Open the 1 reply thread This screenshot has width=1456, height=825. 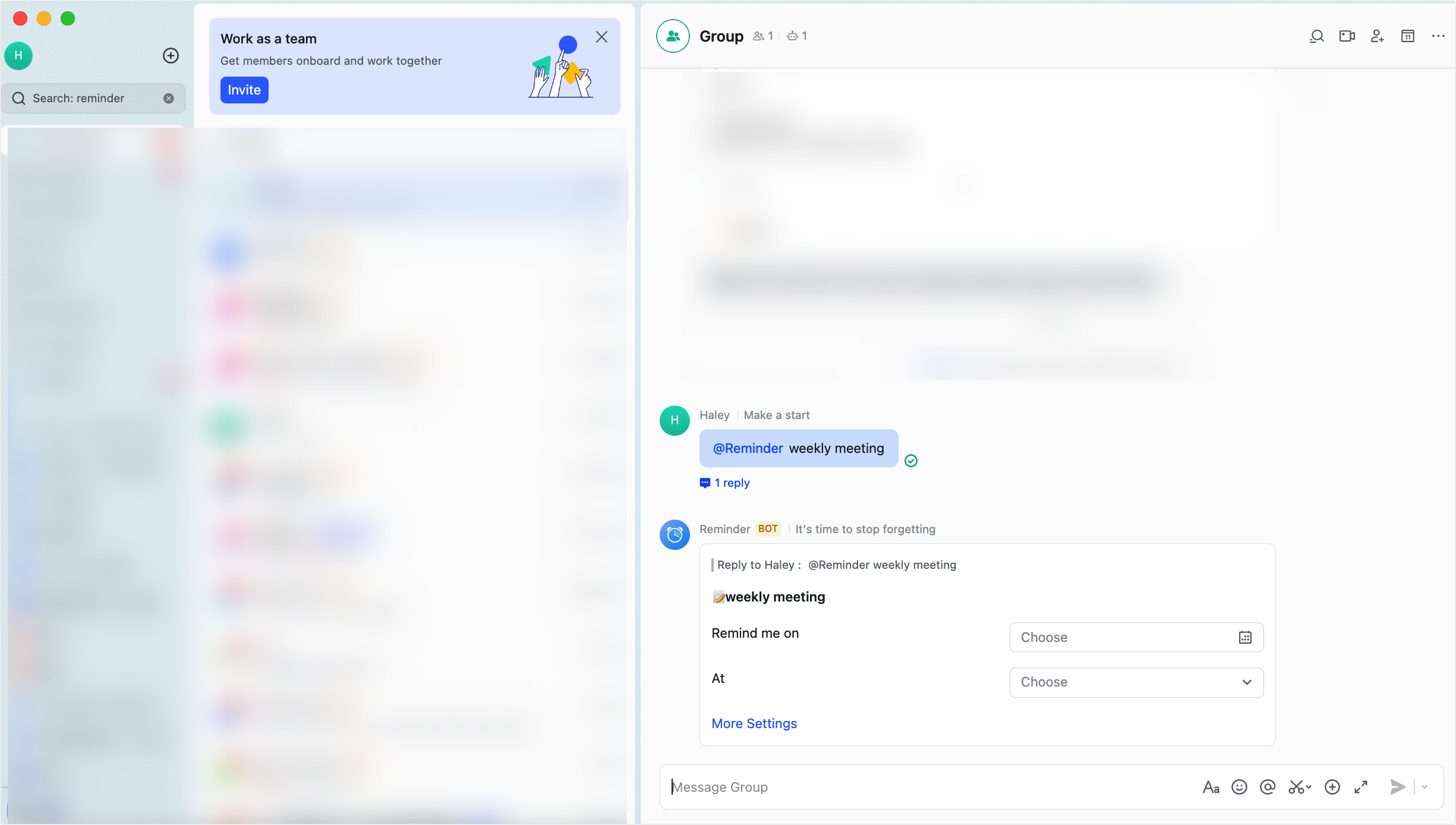pos(731,483)
